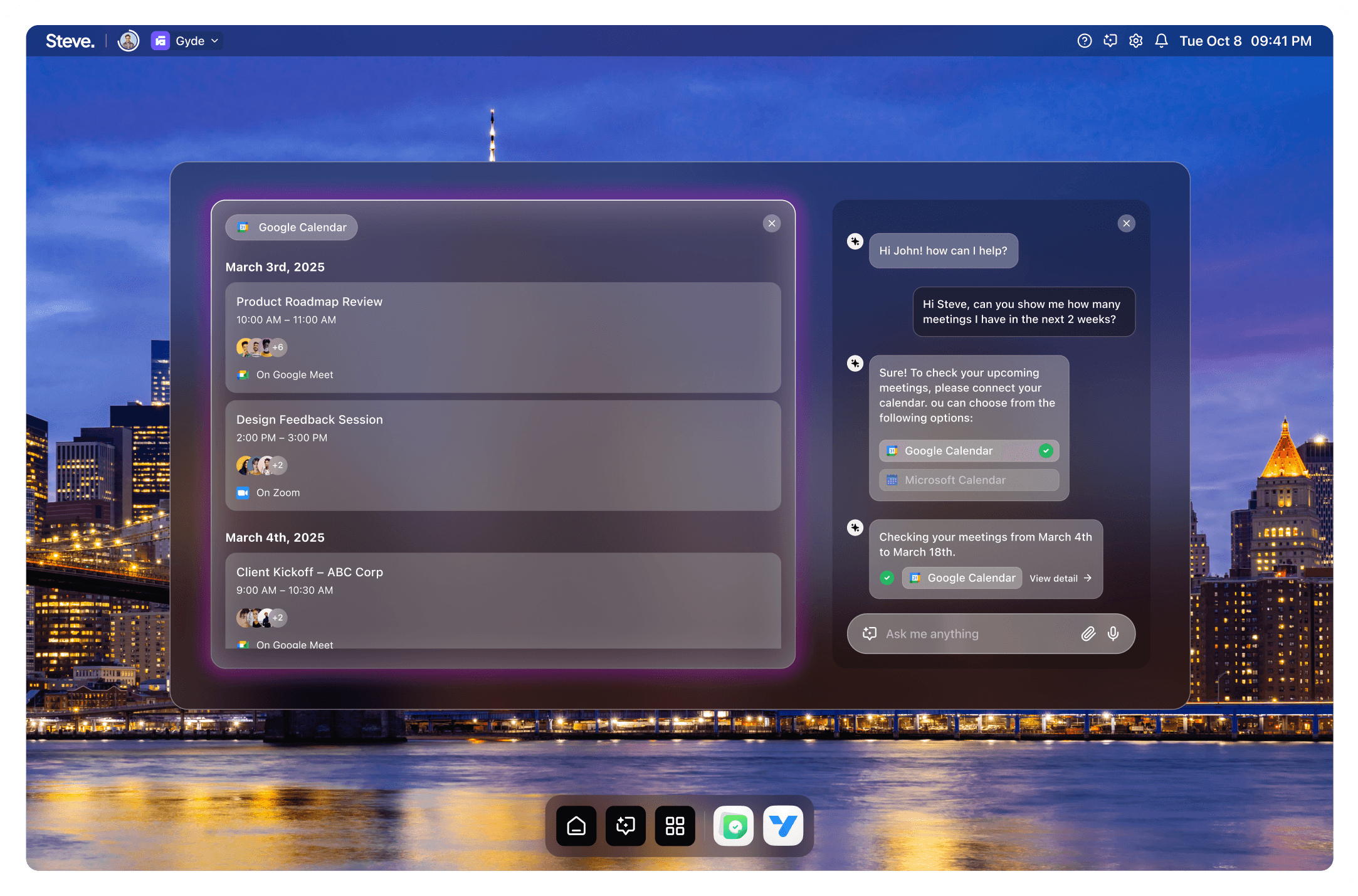Screen dimensions: 1358x896
Task: Click View detail link
Action: pos(1060,578)
